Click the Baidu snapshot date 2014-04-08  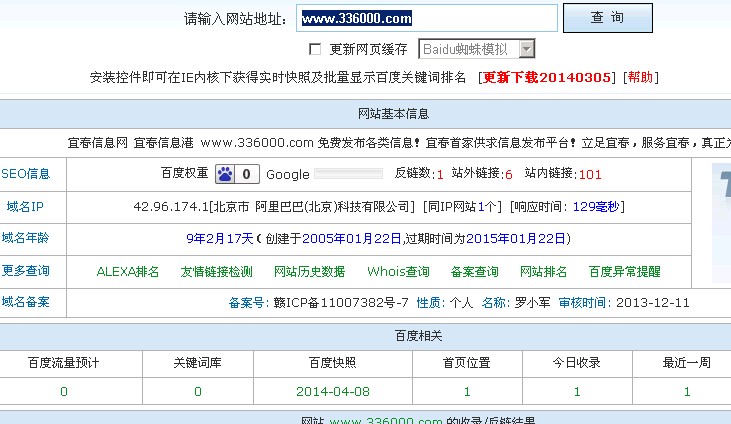[332, 392]
